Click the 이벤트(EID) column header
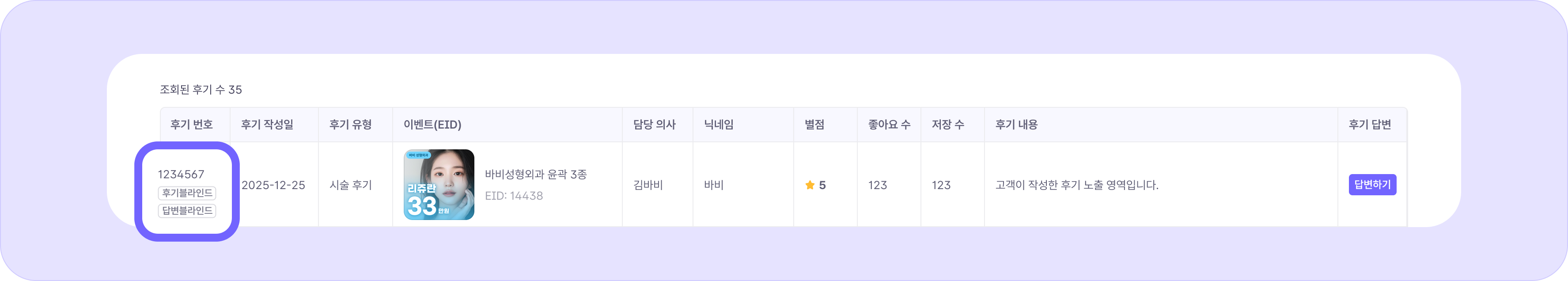The image size is (1568, 281). [432, 125]
